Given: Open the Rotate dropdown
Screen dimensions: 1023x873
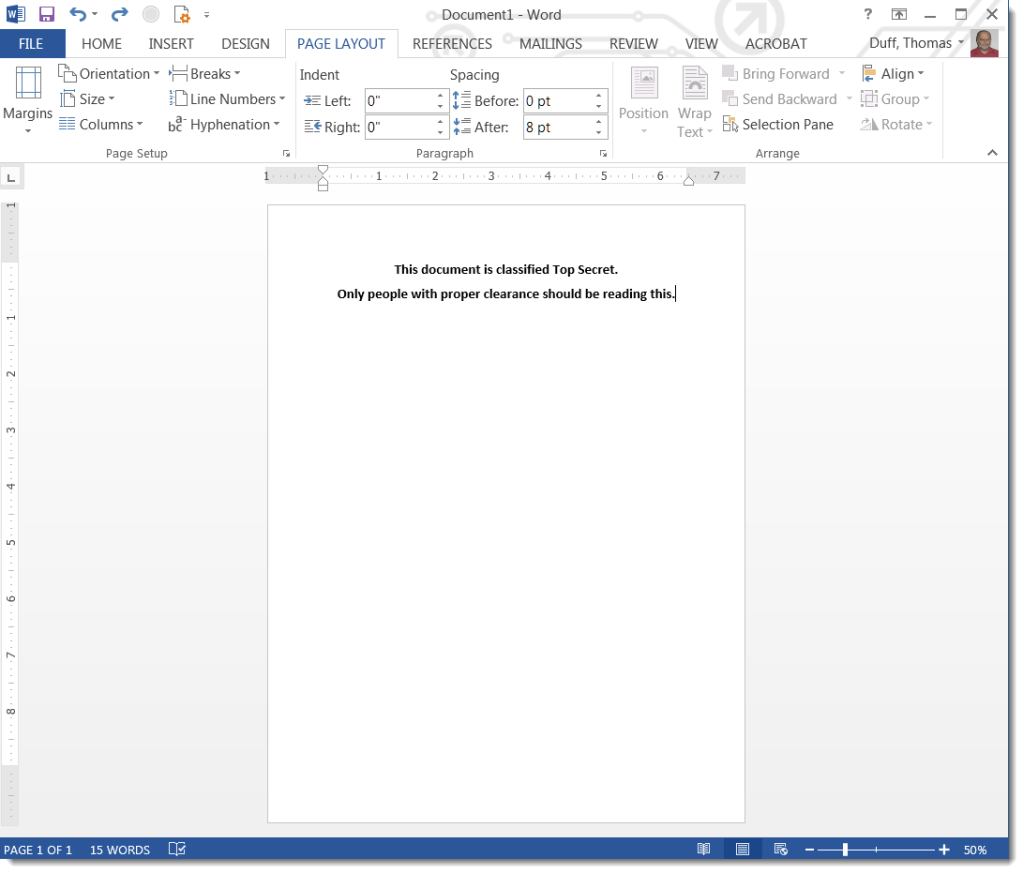Looking at the screenshot, I should (897, 124).
